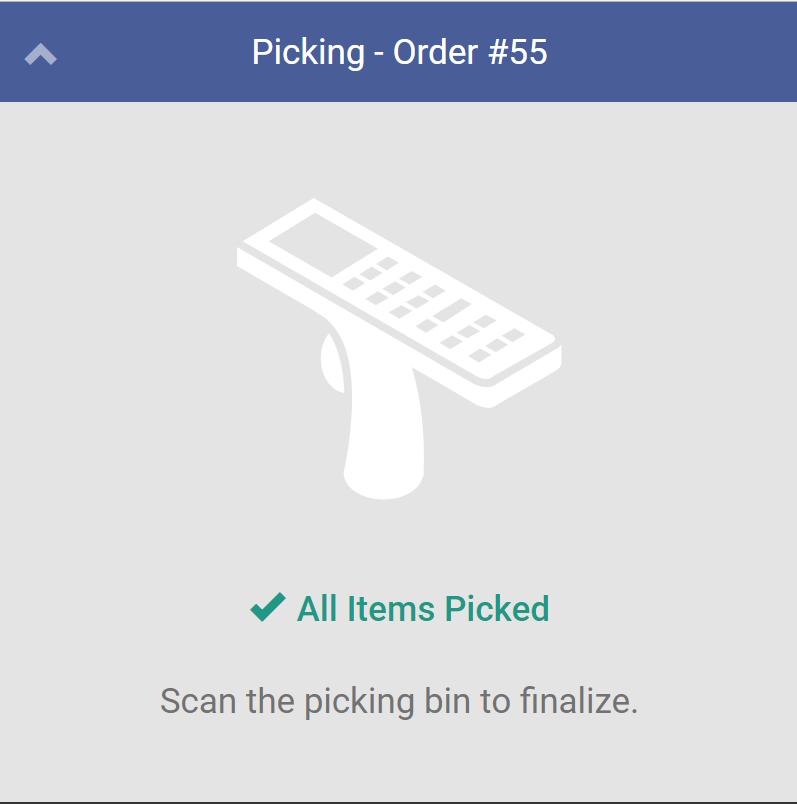The width and height of the screenshot is (797, 804).
Task: Click the word "Picking" in the header bar
Action: 308,52
